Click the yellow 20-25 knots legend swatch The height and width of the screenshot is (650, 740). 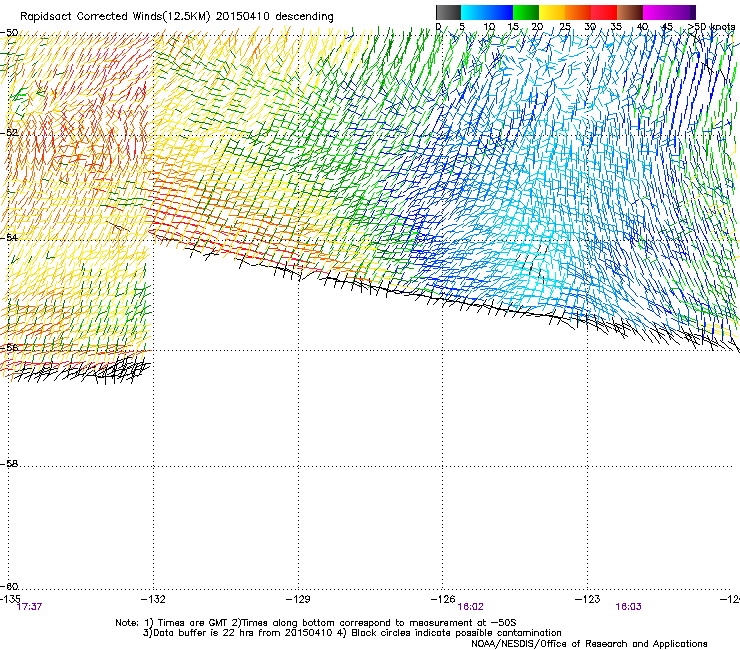tap(552, 12)
